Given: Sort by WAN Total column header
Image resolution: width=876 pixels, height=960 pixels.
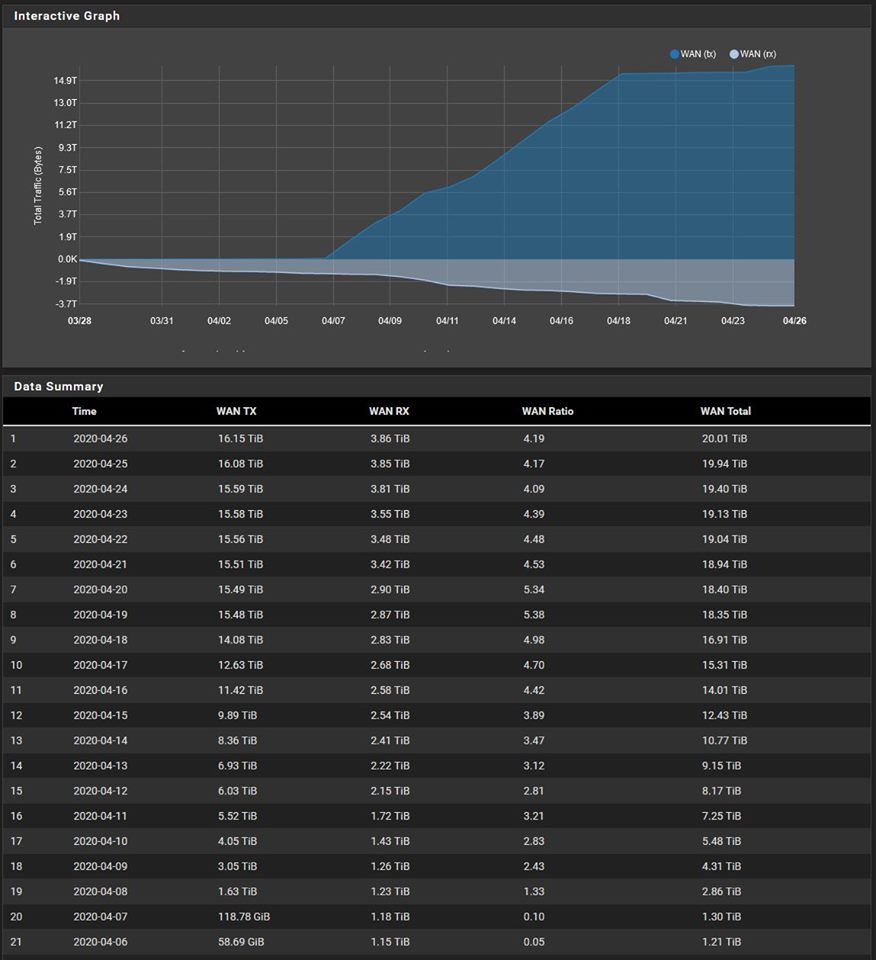Looking at the screenshot, I should [x=725, y=411].
